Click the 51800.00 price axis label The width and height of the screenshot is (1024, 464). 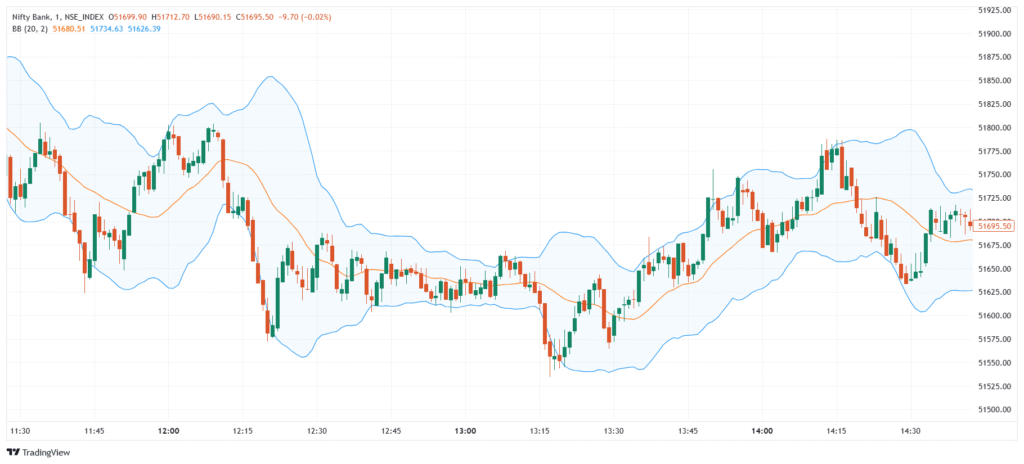pyautogui.click(x=997, y=128)
